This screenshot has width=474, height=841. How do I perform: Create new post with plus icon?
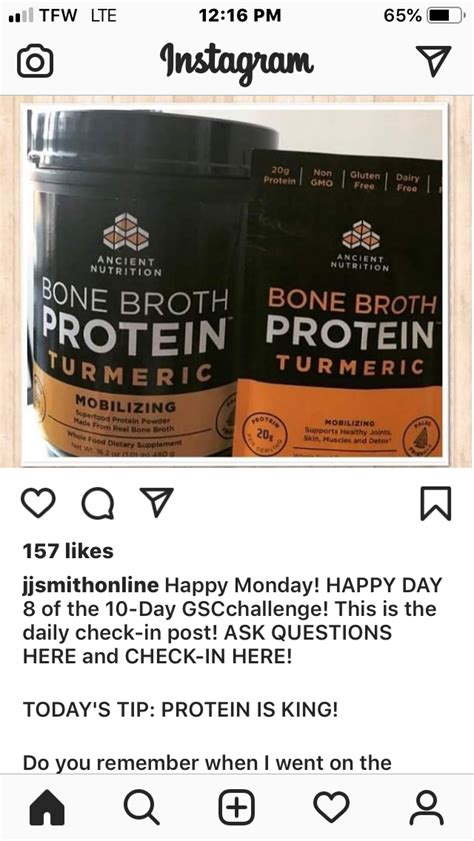point(236,807)
